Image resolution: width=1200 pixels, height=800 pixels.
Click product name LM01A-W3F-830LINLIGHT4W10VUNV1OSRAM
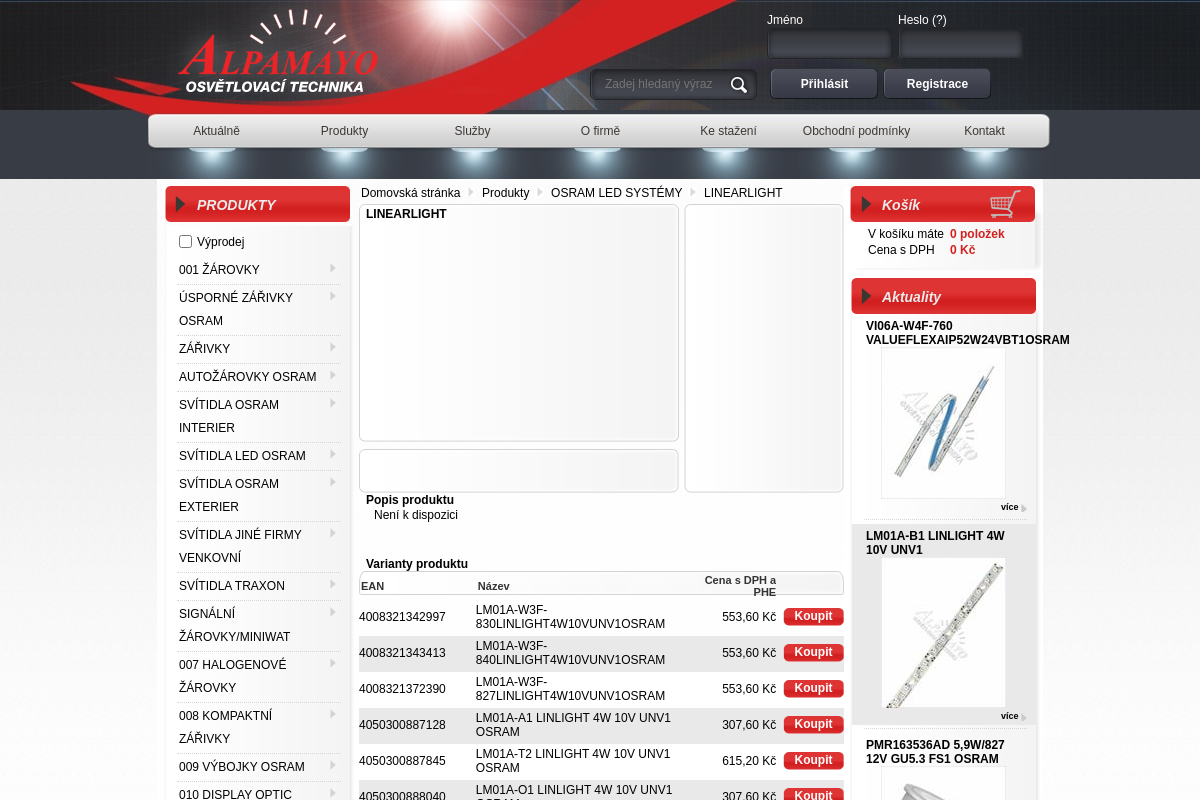[x=570, y=617]
